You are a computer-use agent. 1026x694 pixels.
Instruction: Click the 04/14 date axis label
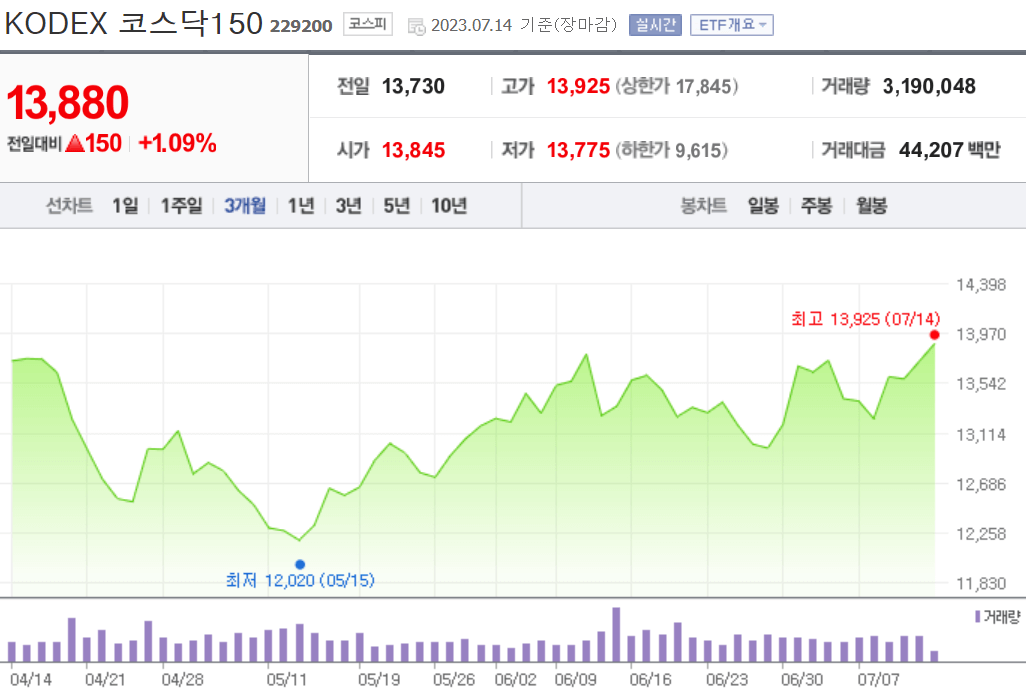pyautogui.click(x=31, y=680)
